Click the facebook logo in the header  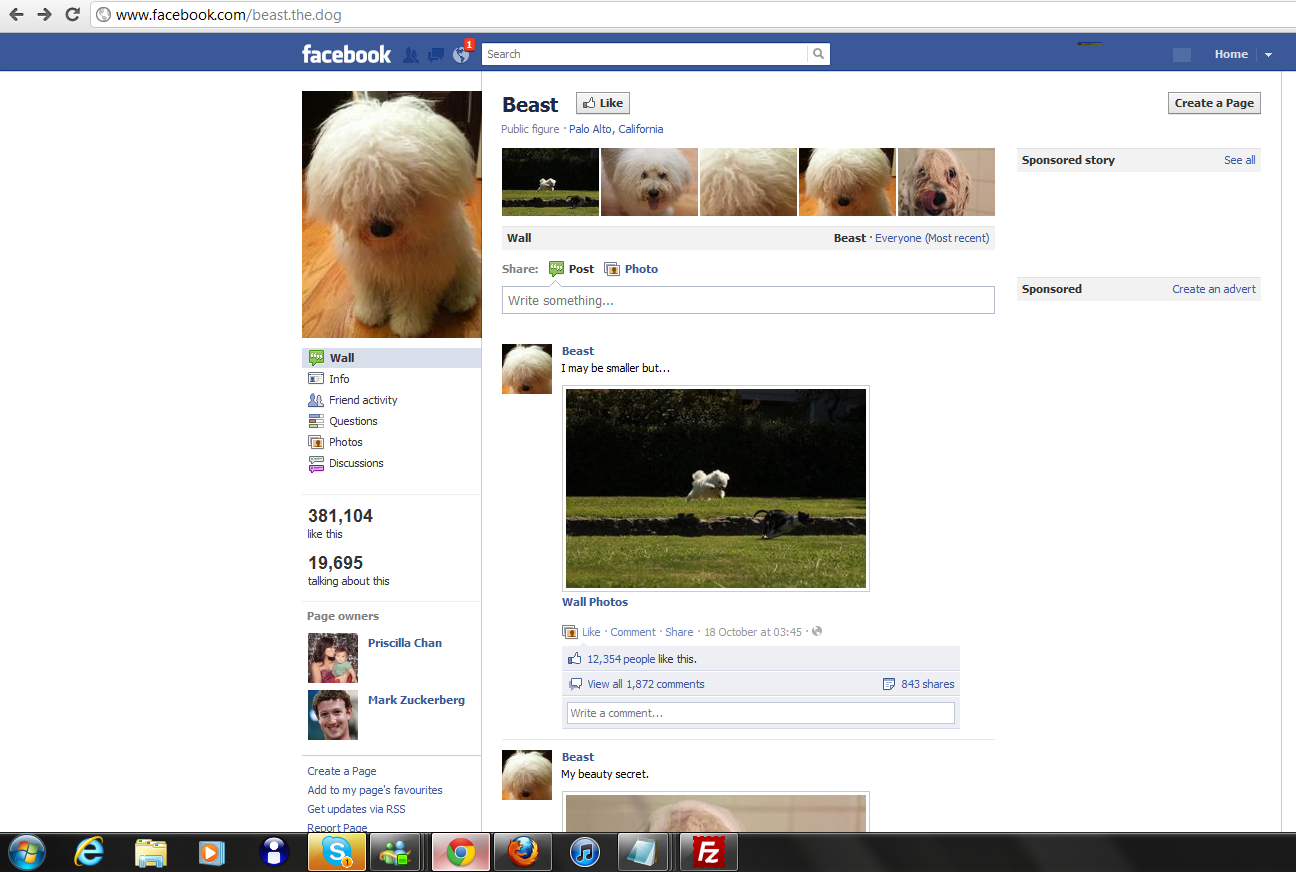point(346,54)
